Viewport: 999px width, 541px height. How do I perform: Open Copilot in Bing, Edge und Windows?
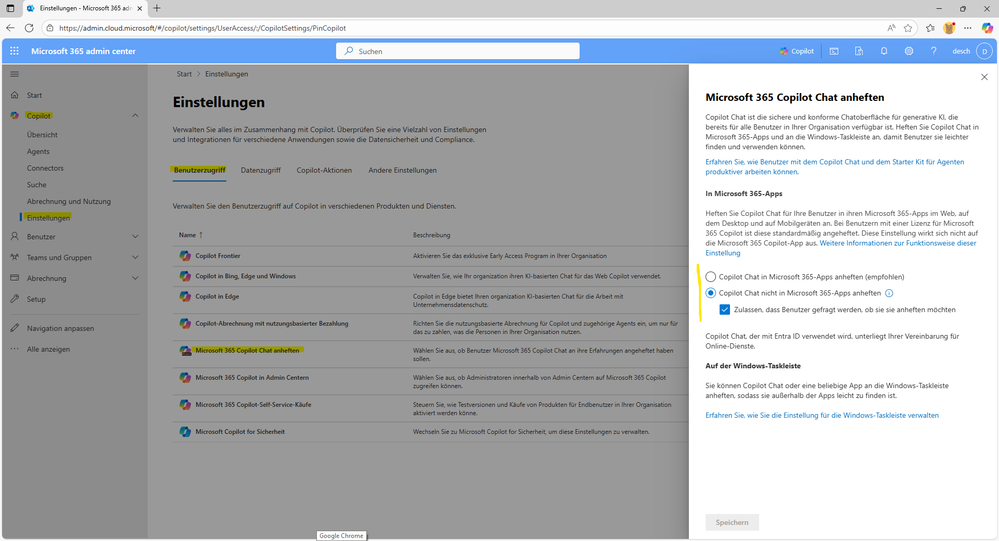246,276
